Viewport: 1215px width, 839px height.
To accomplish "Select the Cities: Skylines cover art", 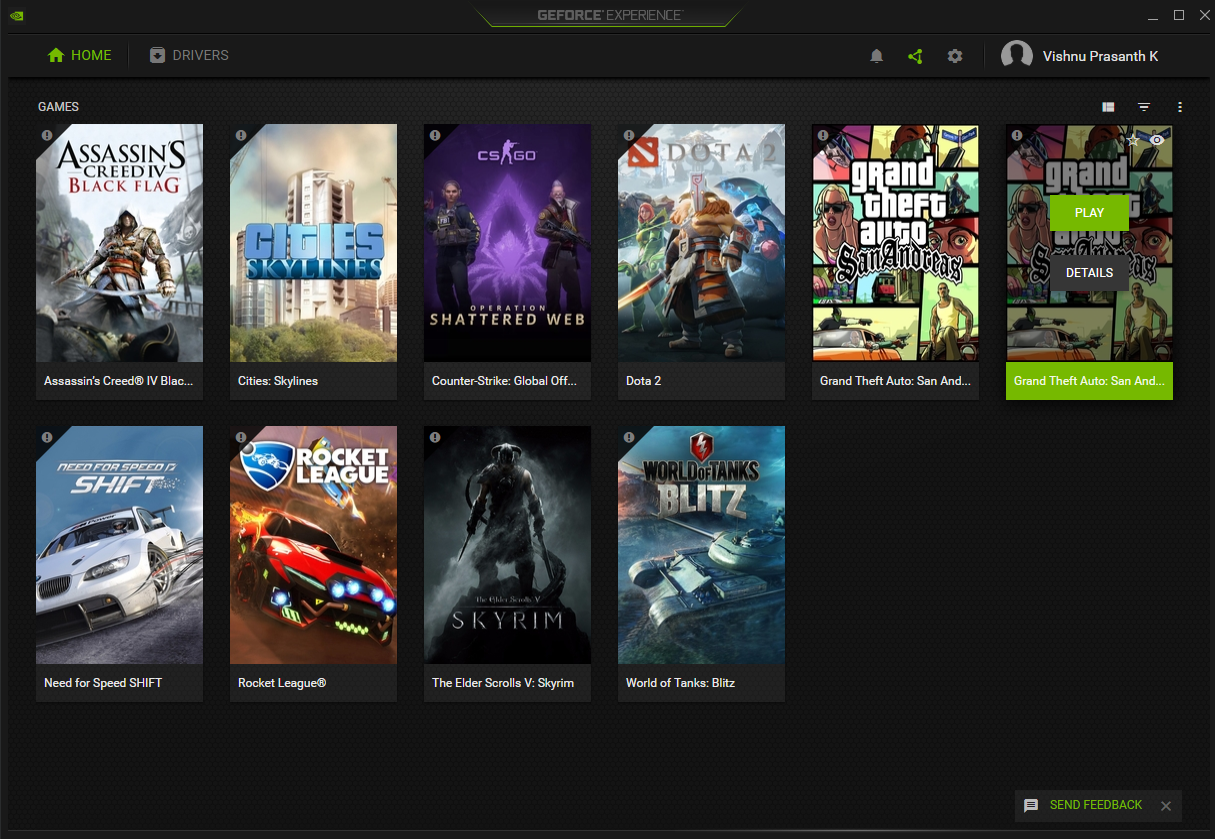I will coord(313,243).
